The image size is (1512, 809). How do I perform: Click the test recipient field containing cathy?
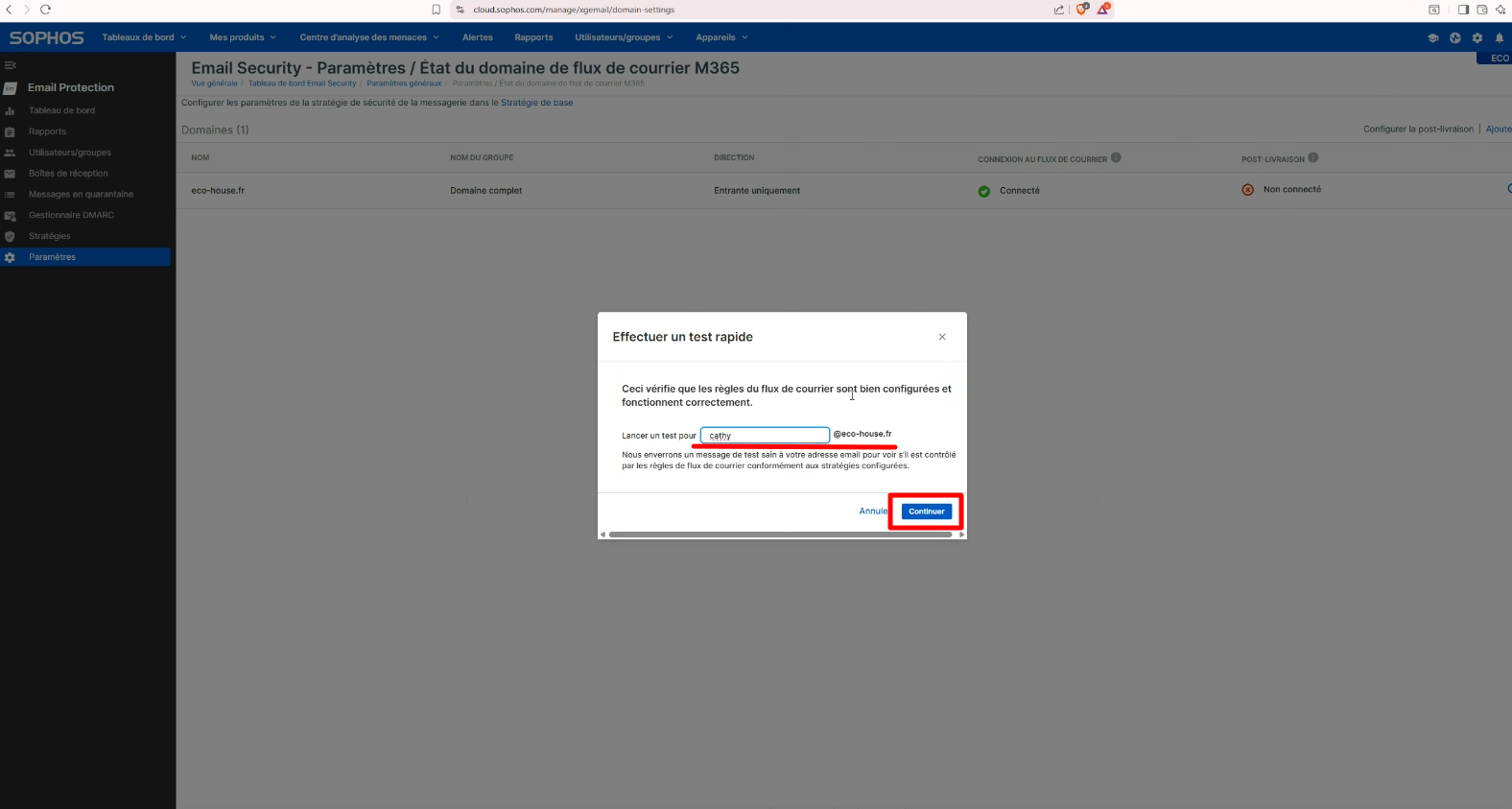765,436
